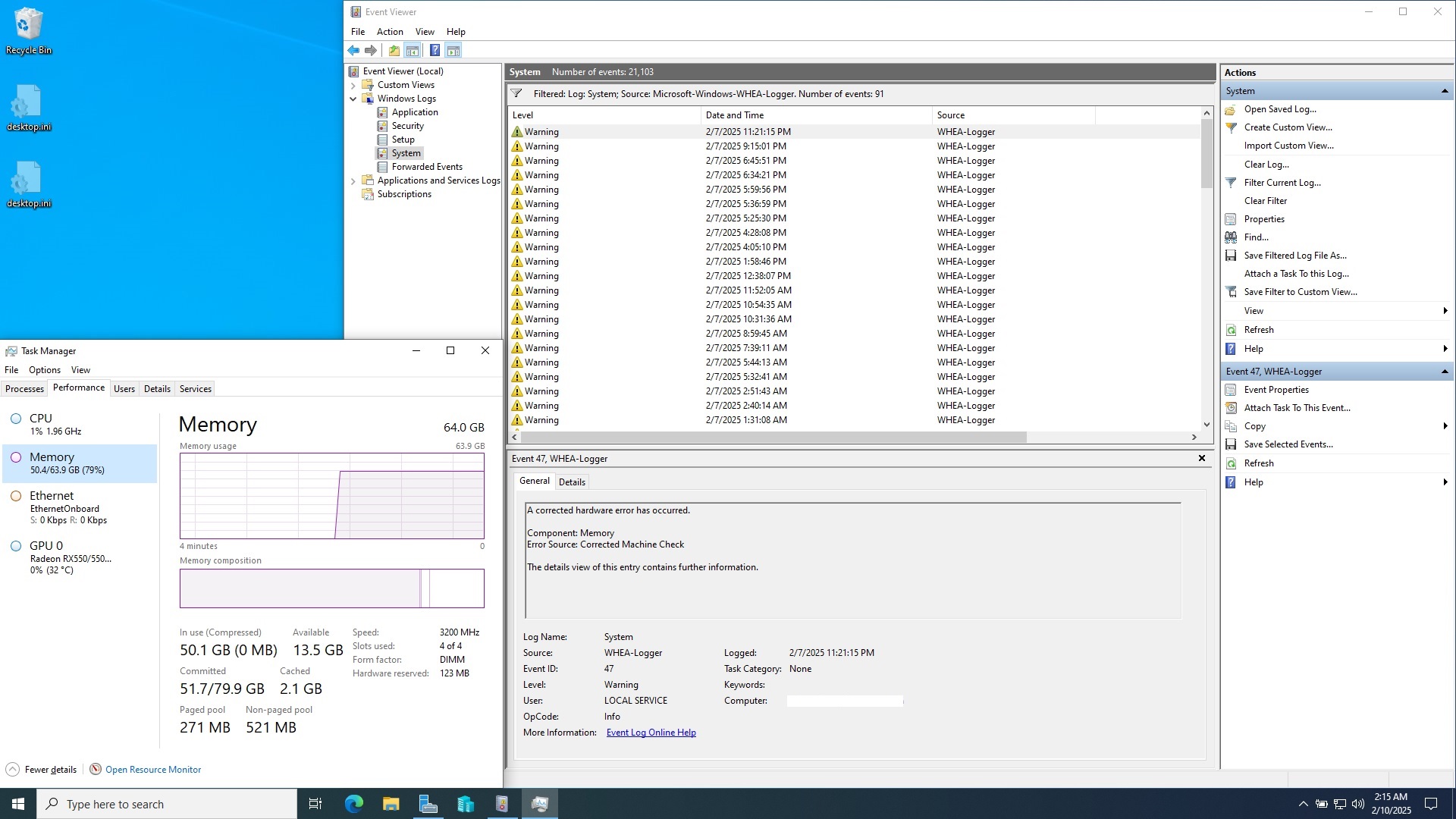The height and width of the screenshot is (819, 1456).
Task: Click Clear Filter action
Action: pyautogui.click(x=1266, y=201)
